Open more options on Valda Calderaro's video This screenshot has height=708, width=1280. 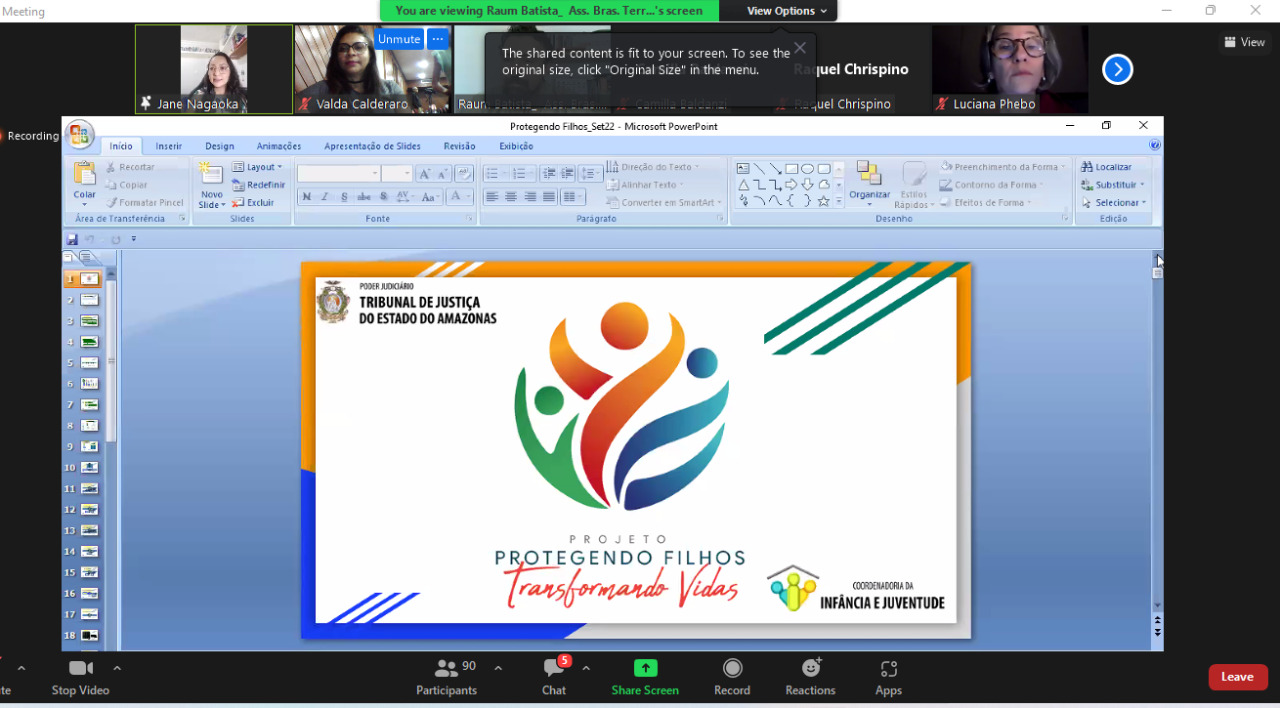tap(437, 39)
